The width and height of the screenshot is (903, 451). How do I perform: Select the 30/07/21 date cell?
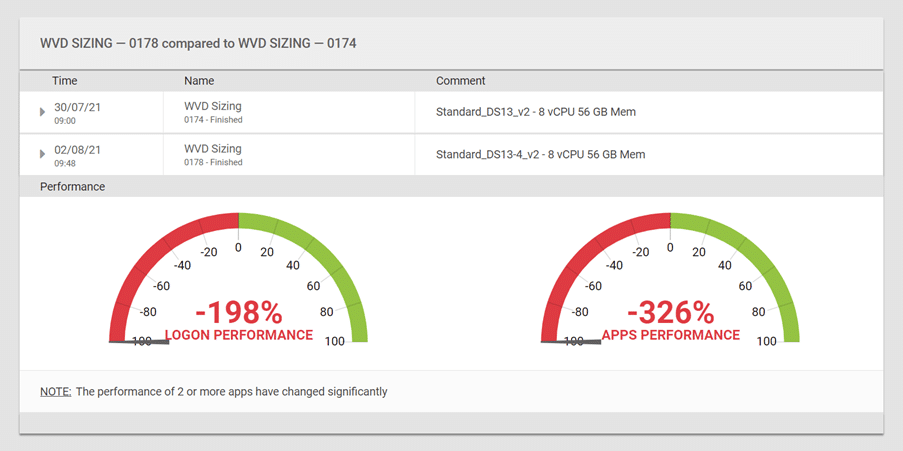(x=78, y=107)
